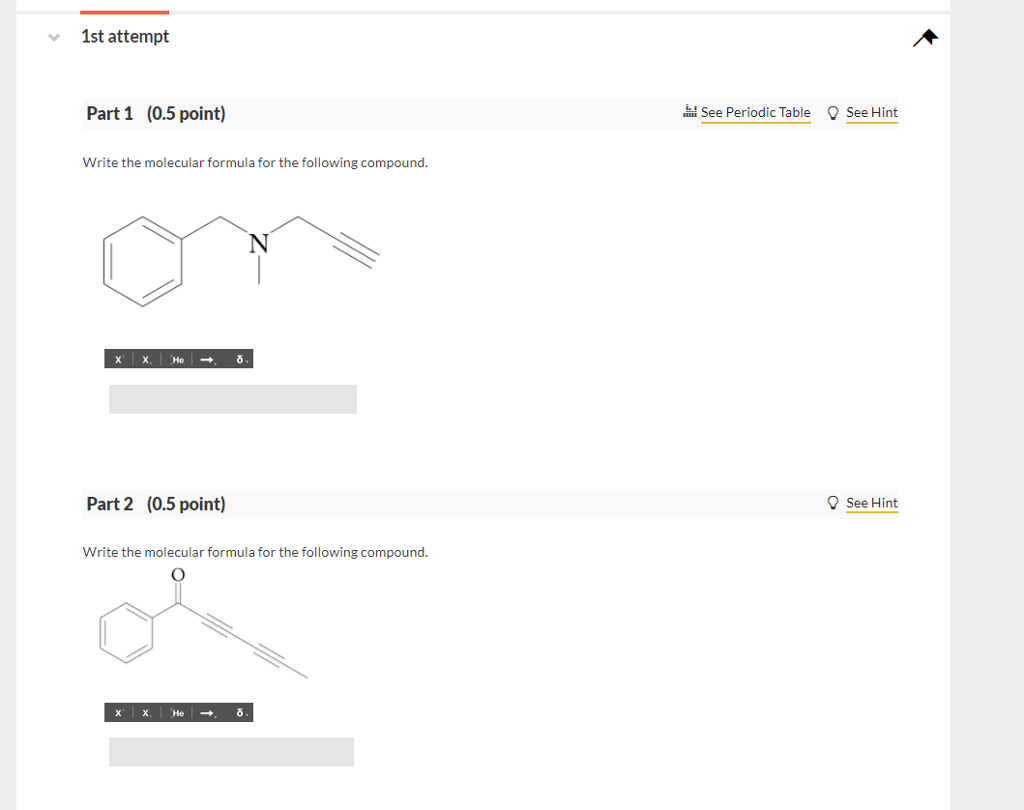Select the superscript icon in Part 1 toolbar
This screenshot has width=1024, height=810.
pos(118,359)
